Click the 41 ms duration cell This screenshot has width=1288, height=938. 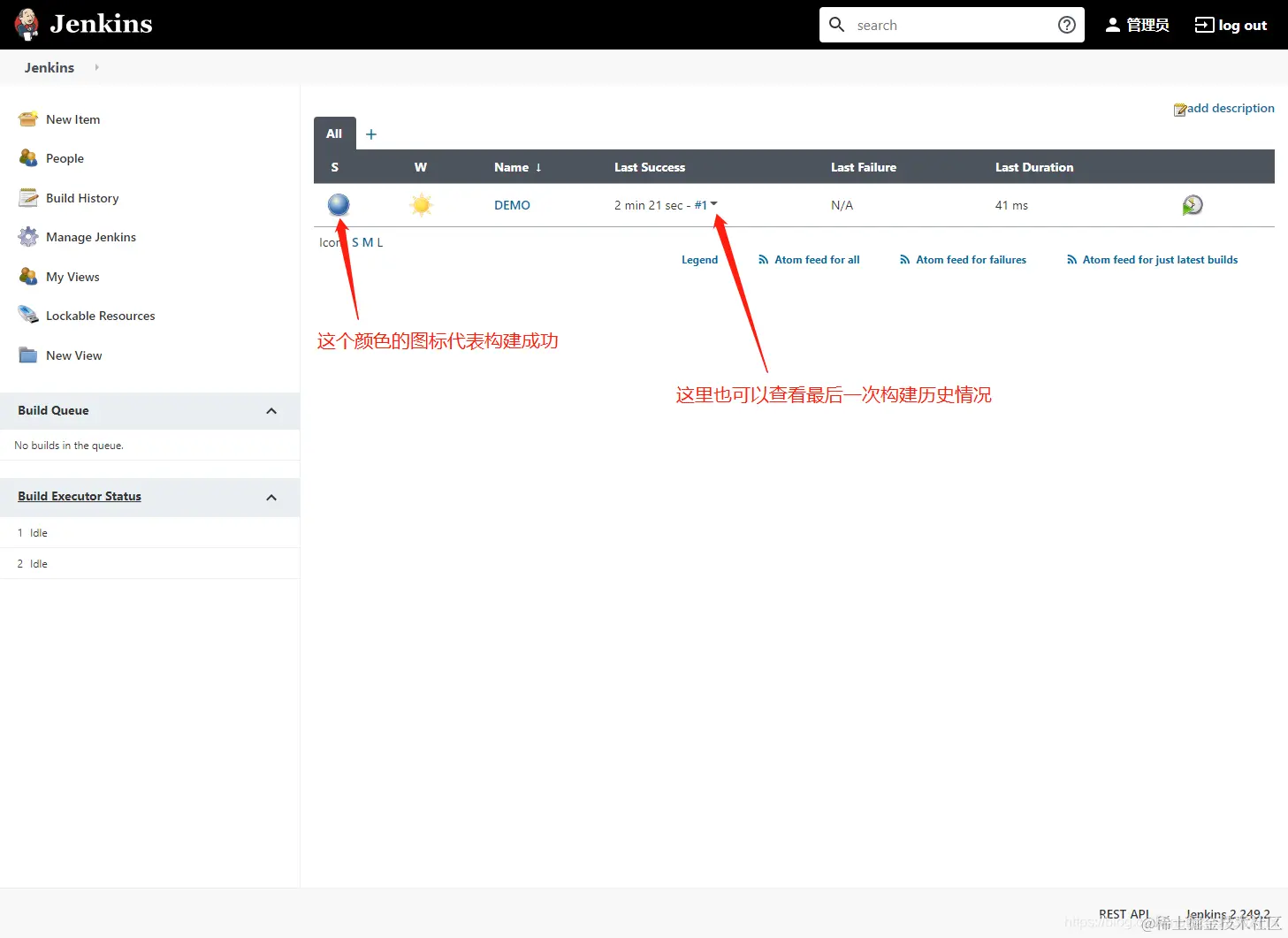coord(1011,205)
